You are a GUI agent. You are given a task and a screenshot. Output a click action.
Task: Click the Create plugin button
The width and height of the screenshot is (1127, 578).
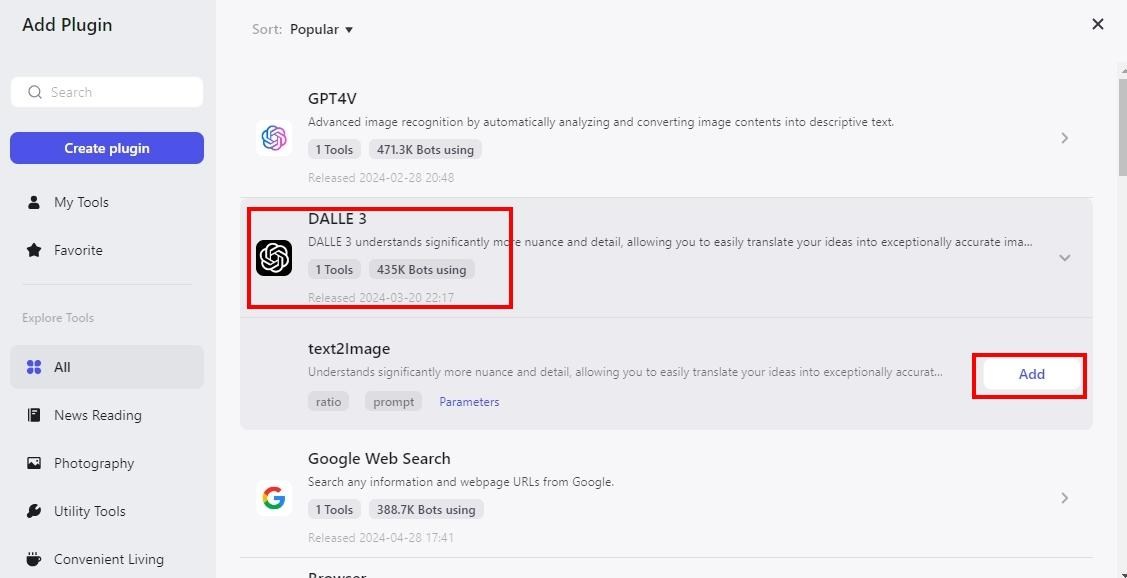107,148
